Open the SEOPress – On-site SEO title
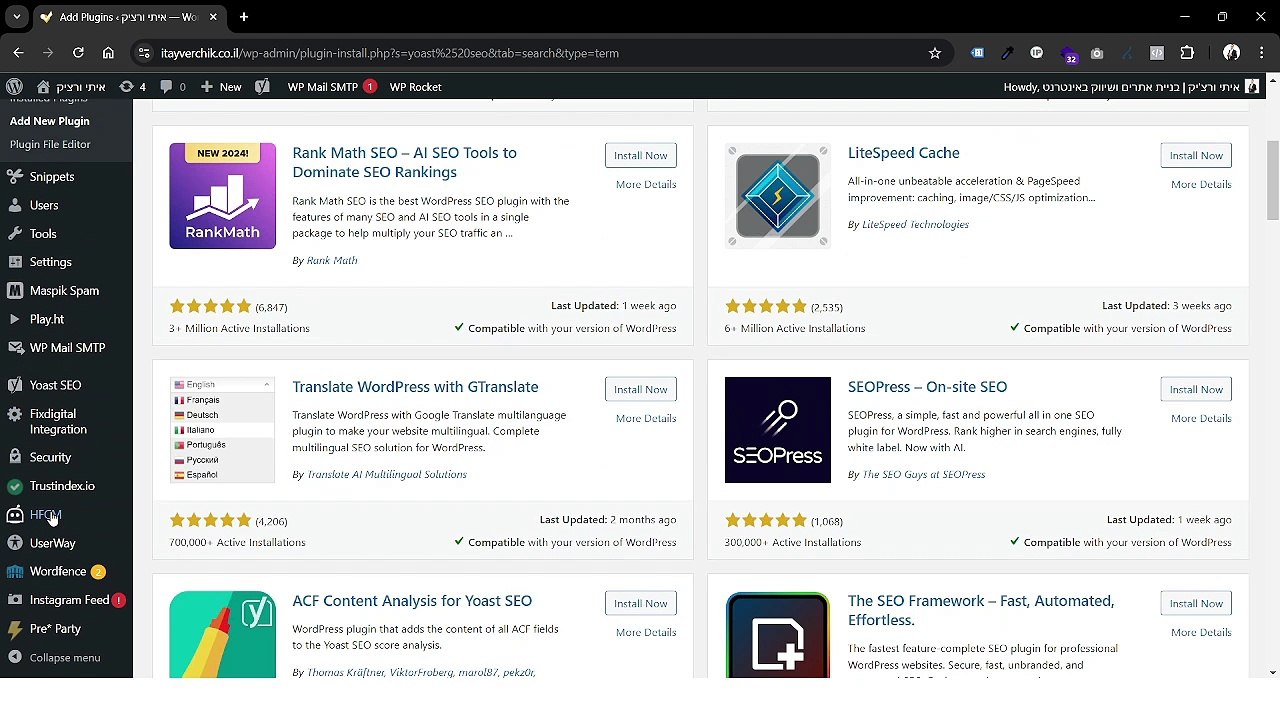Screen dimensions: 1280x720 coord(927,387)
